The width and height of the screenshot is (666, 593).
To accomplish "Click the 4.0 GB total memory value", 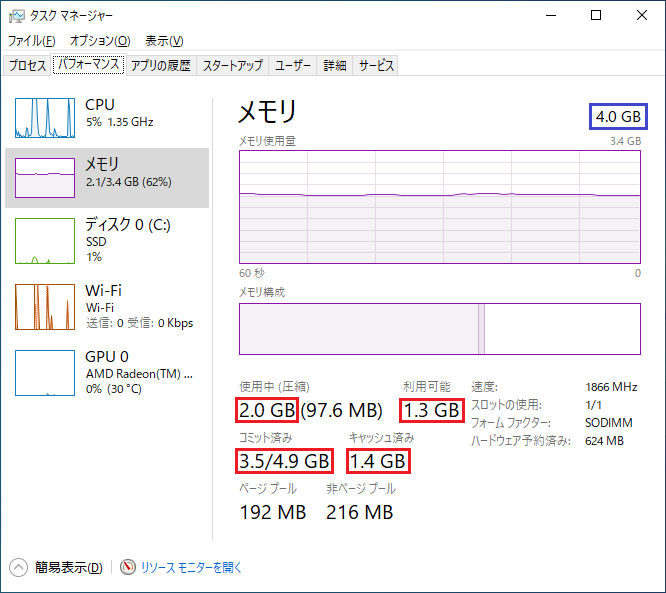I will 618,116.
